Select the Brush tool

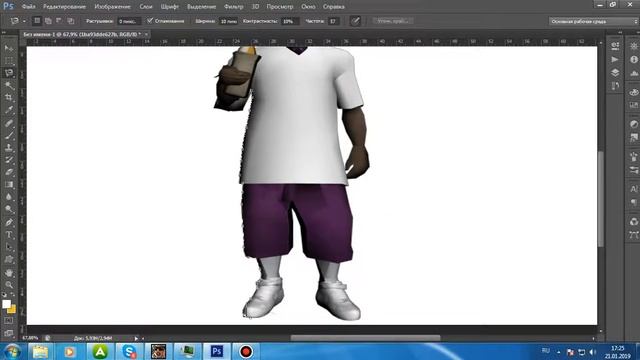(x=9, y=135)
